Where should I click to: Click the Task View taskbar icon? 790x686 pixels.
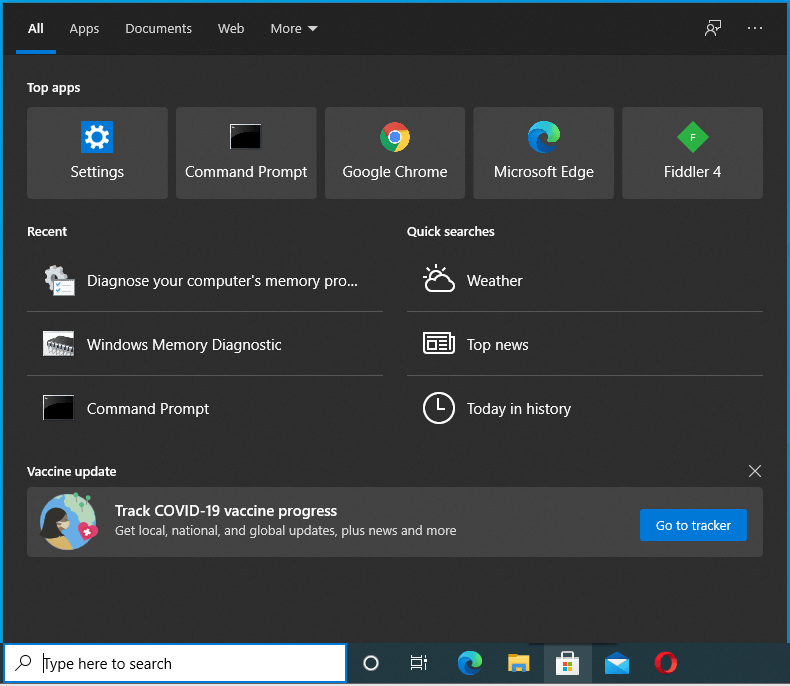[419, 663]
